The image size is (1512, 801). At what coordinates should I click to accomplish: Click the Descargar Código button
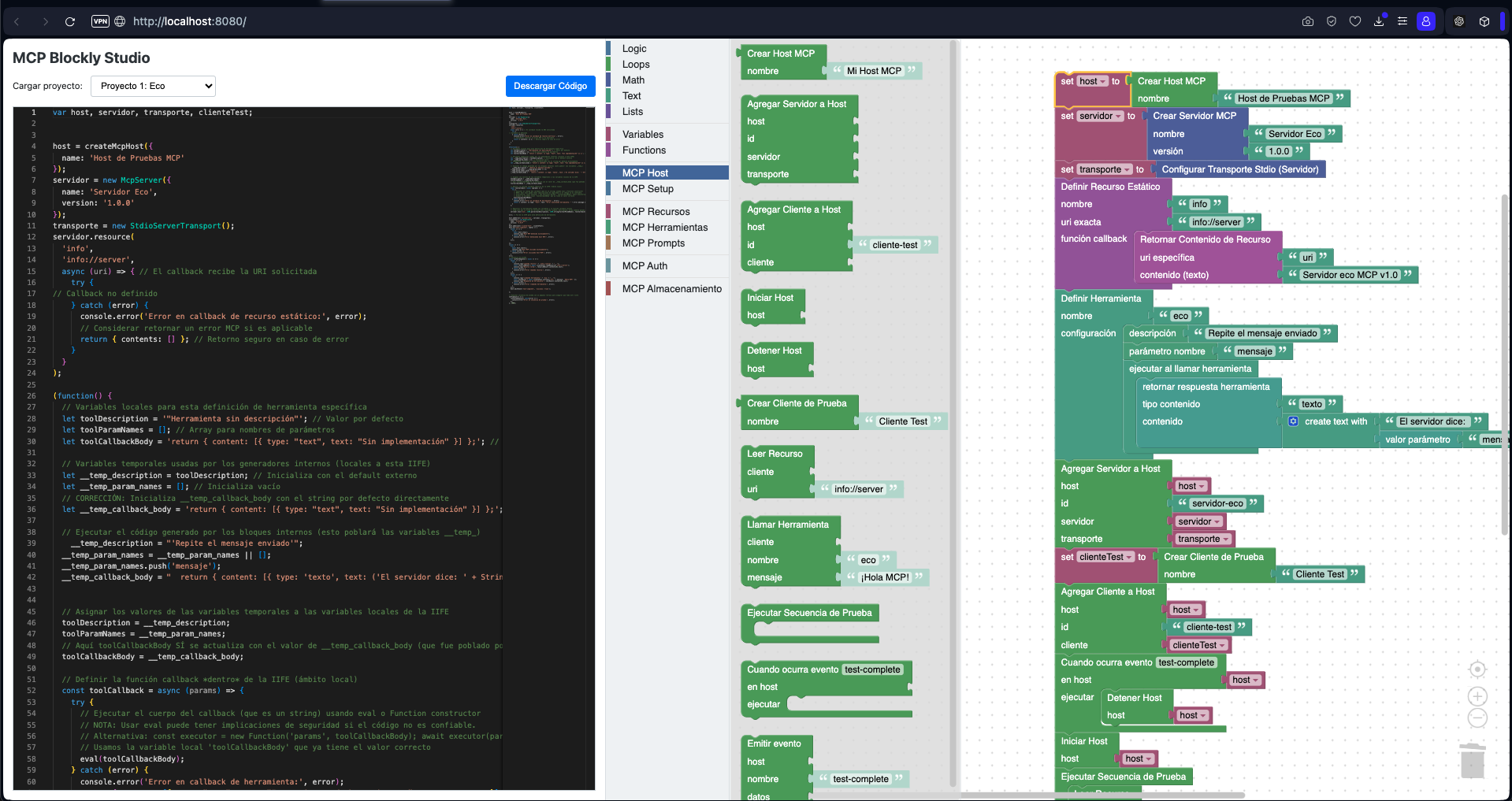(550, 86)
